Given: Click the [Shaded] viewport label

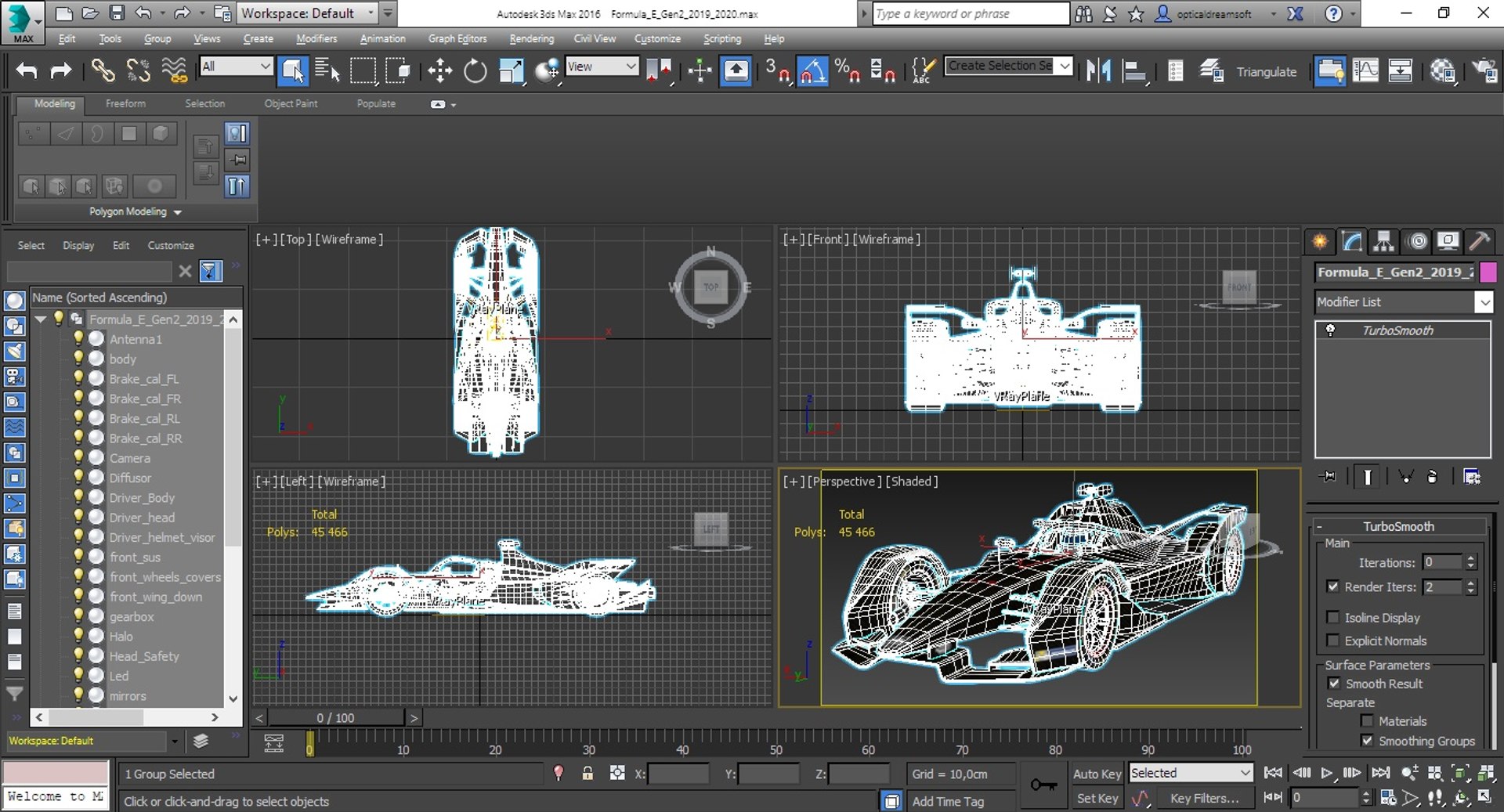Looking at the screenshot, I should tap(912, 481).
